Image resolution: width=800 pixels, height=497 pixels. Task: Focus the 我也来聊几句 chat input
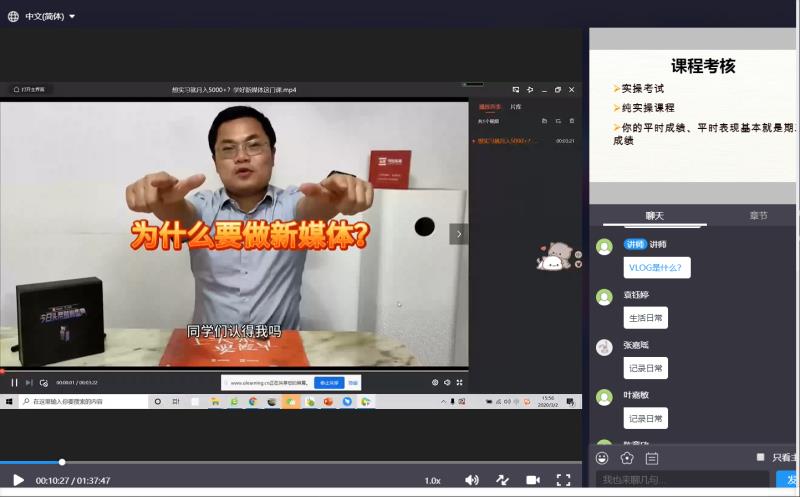682,480
